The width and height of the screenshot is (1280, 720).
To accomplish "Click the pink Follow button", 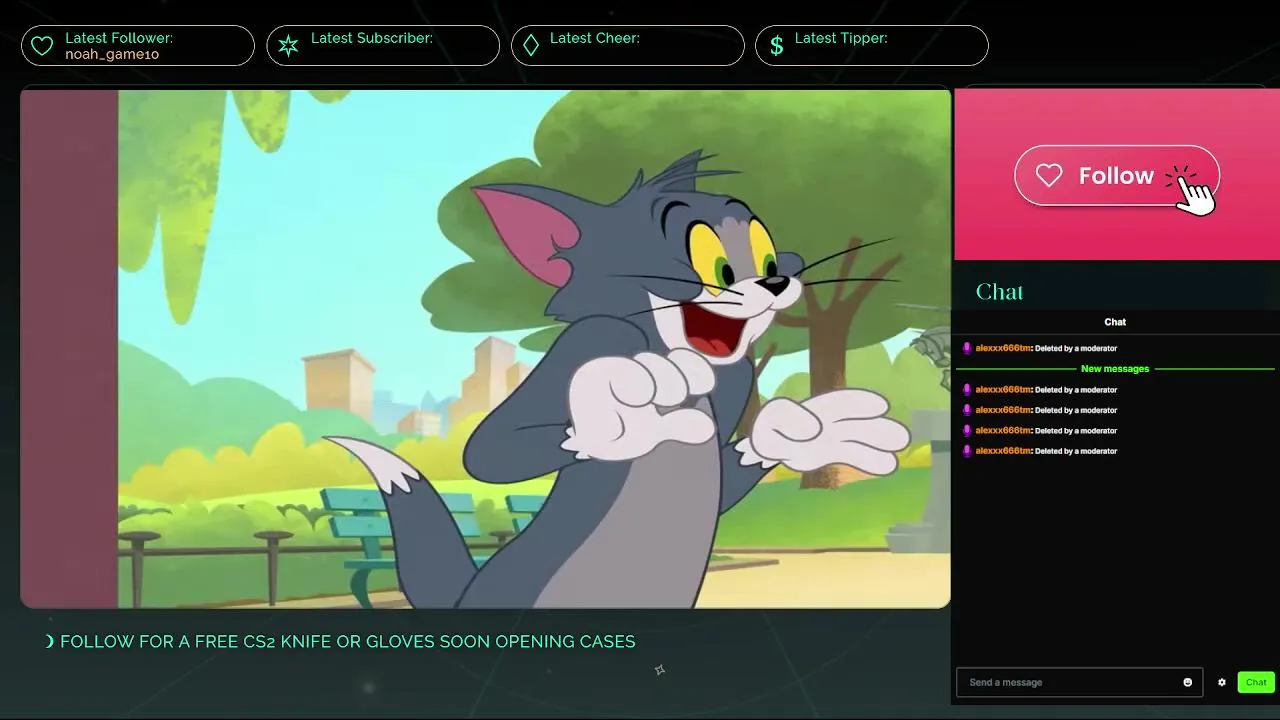I will click(x=1117, y=176).
